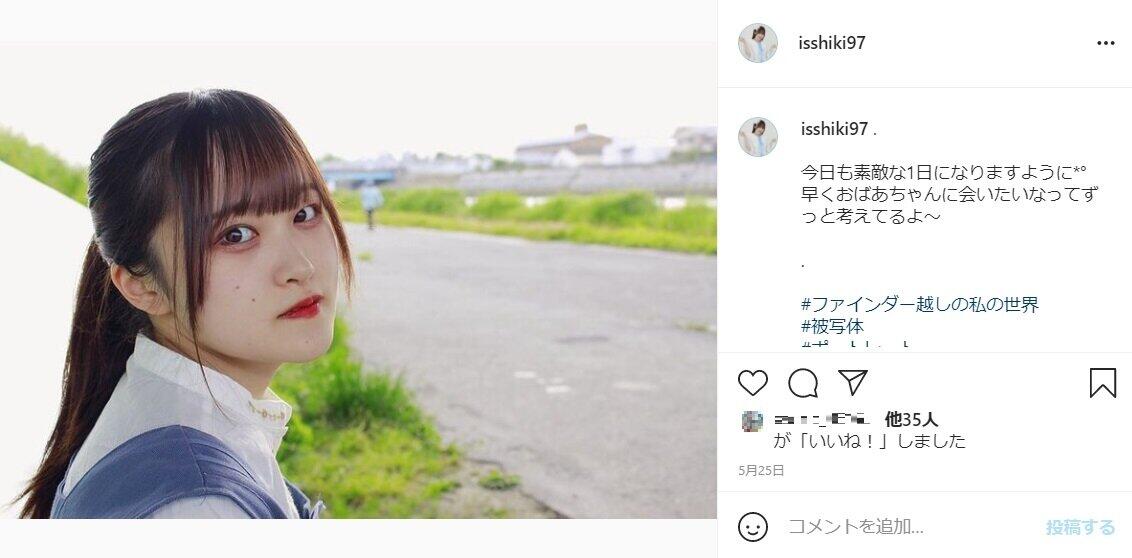Open hashtag #ファインダー越しの私の世界

click(920, 305)
